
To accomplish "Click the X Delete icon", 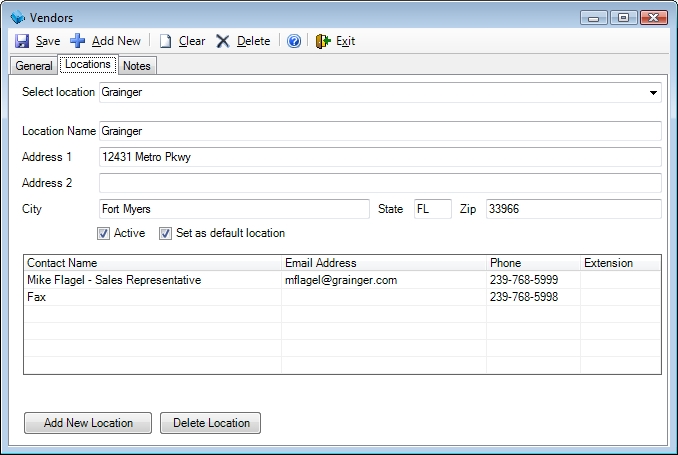I will tap(223, 41).
